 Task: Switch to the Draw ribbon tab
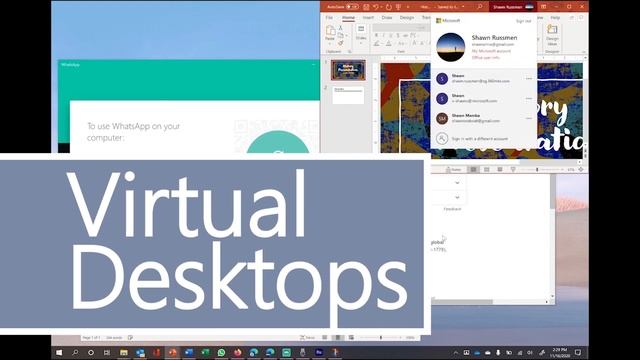coord(387,18)
